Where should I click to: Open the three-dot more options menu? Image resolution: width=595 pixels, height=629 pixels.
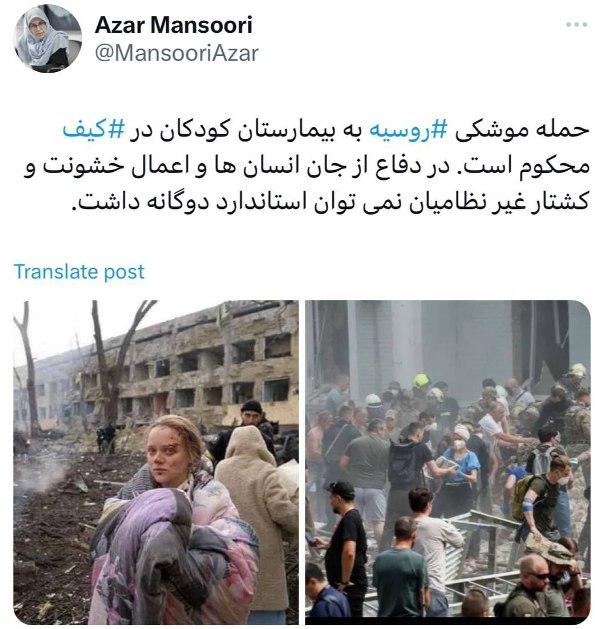pos(576,25)
